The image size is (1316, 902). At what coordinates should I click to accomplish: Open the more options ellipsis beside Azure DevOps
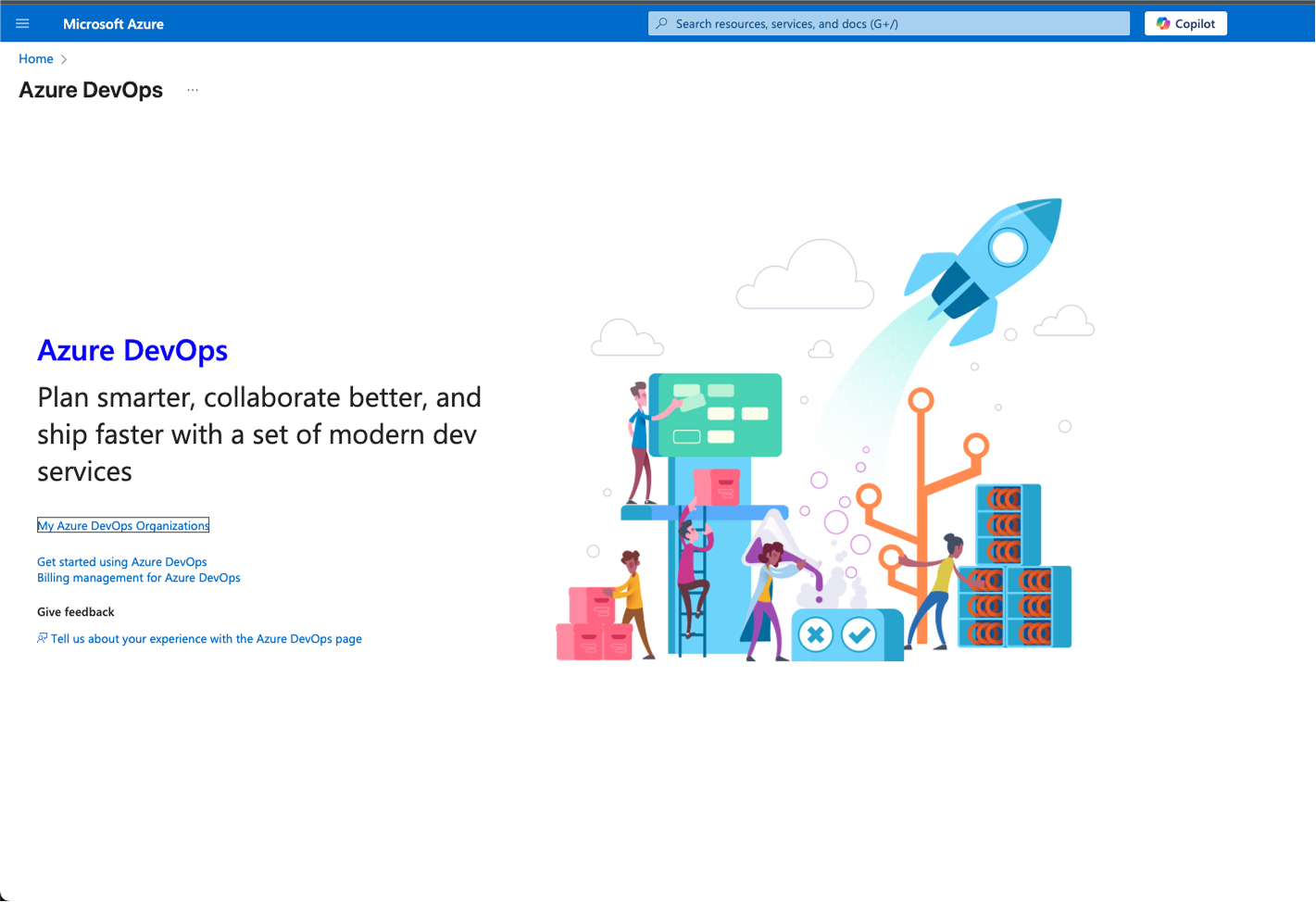pos(193,90)
